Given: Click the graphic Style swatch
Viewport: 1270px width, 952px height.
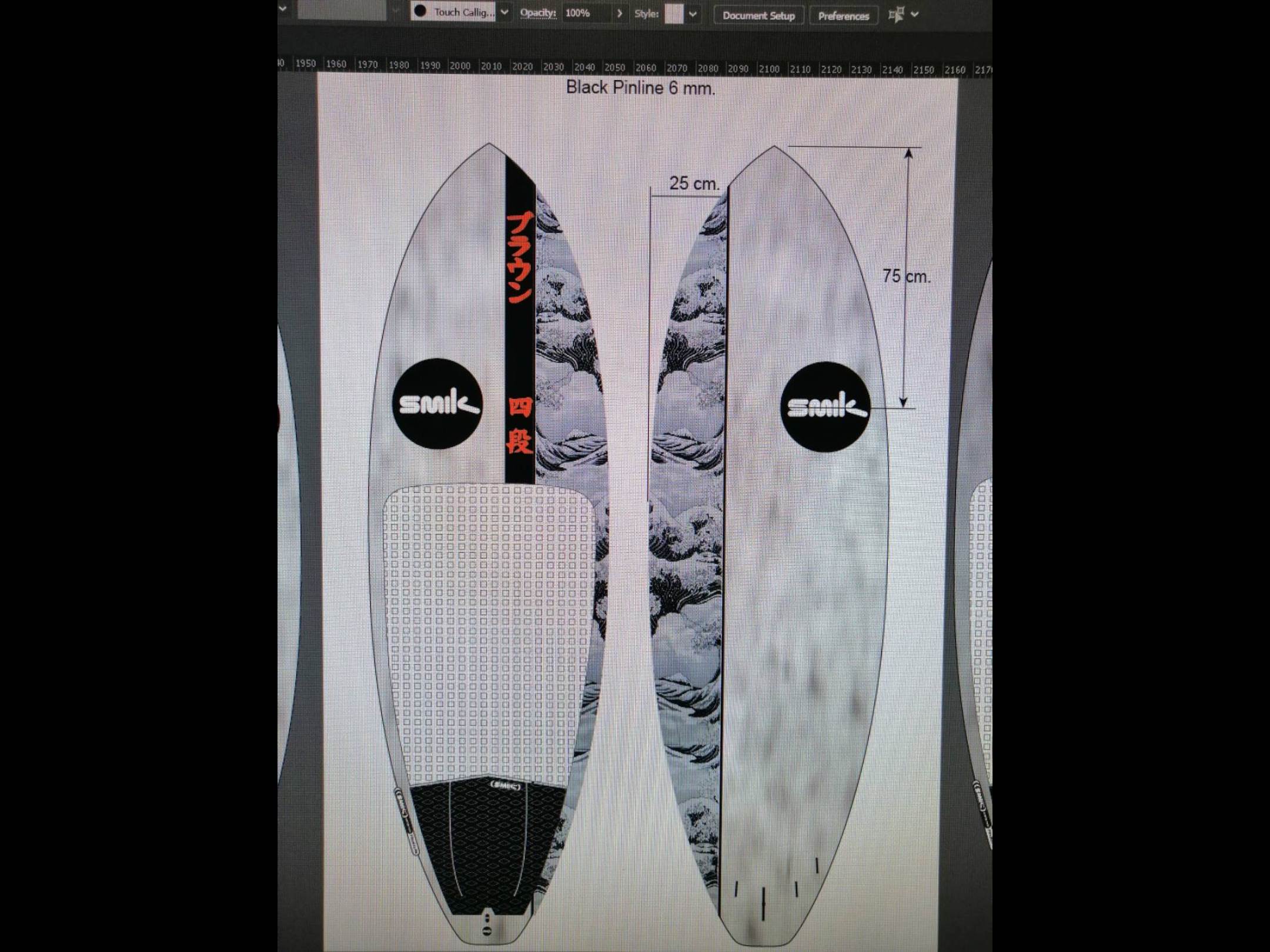Looking at the screenshot, I should (x=674, y=14).
